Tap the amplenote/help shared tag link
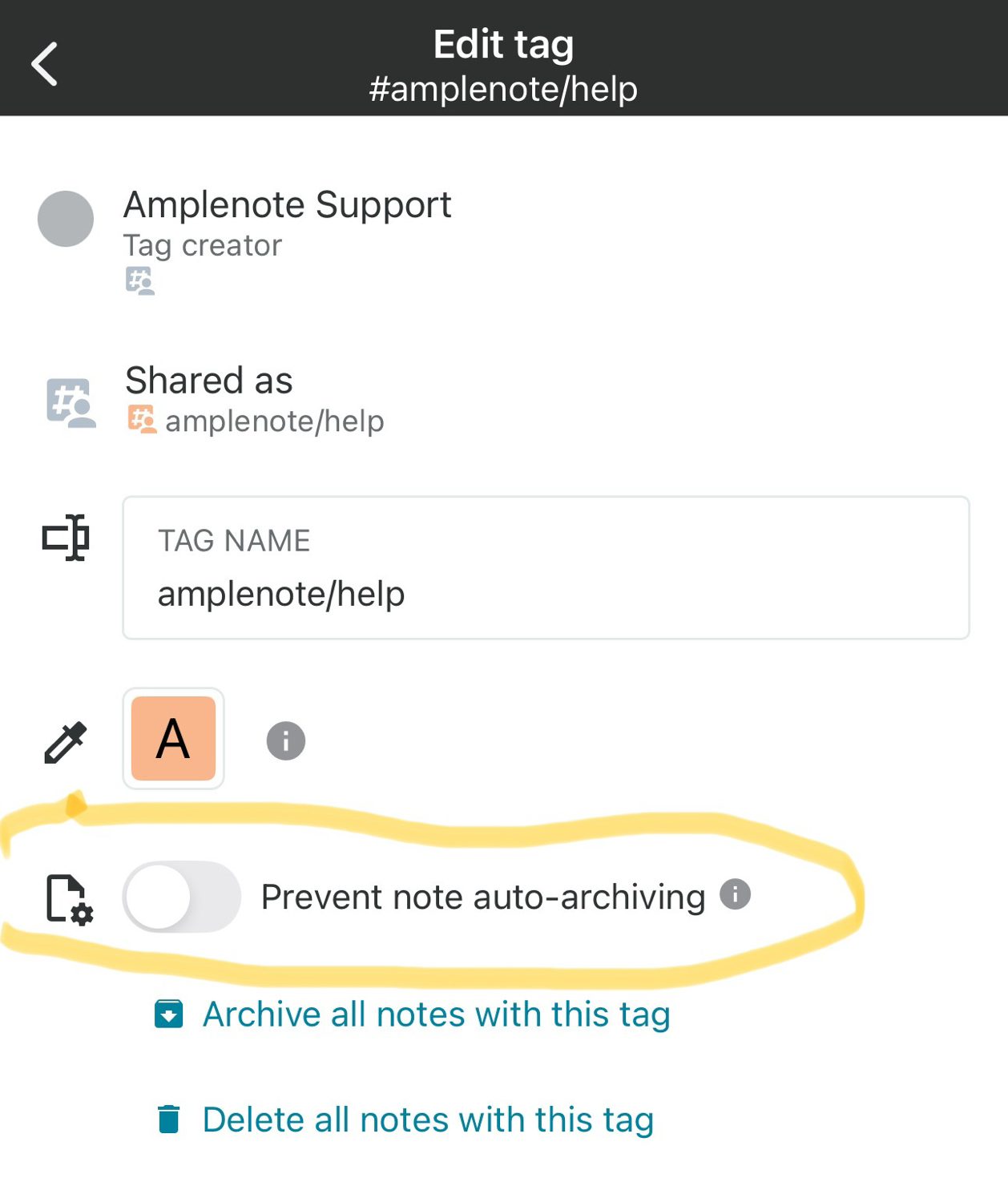 (275, 421)
